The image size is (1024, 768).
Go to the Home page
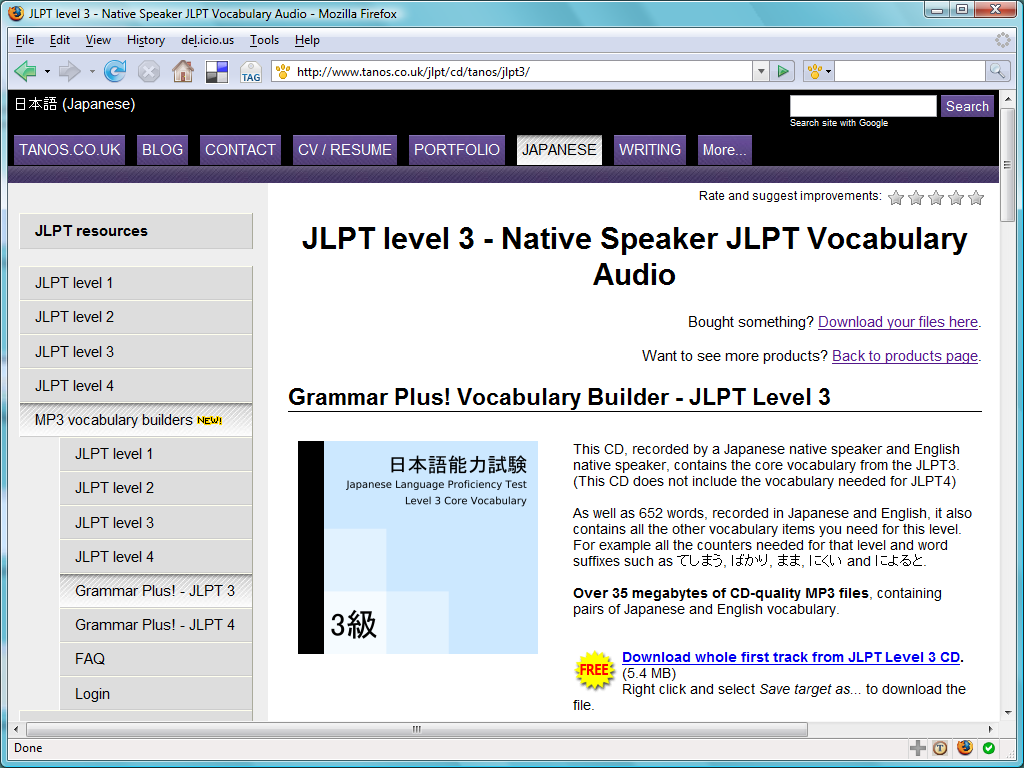[183, 71]
